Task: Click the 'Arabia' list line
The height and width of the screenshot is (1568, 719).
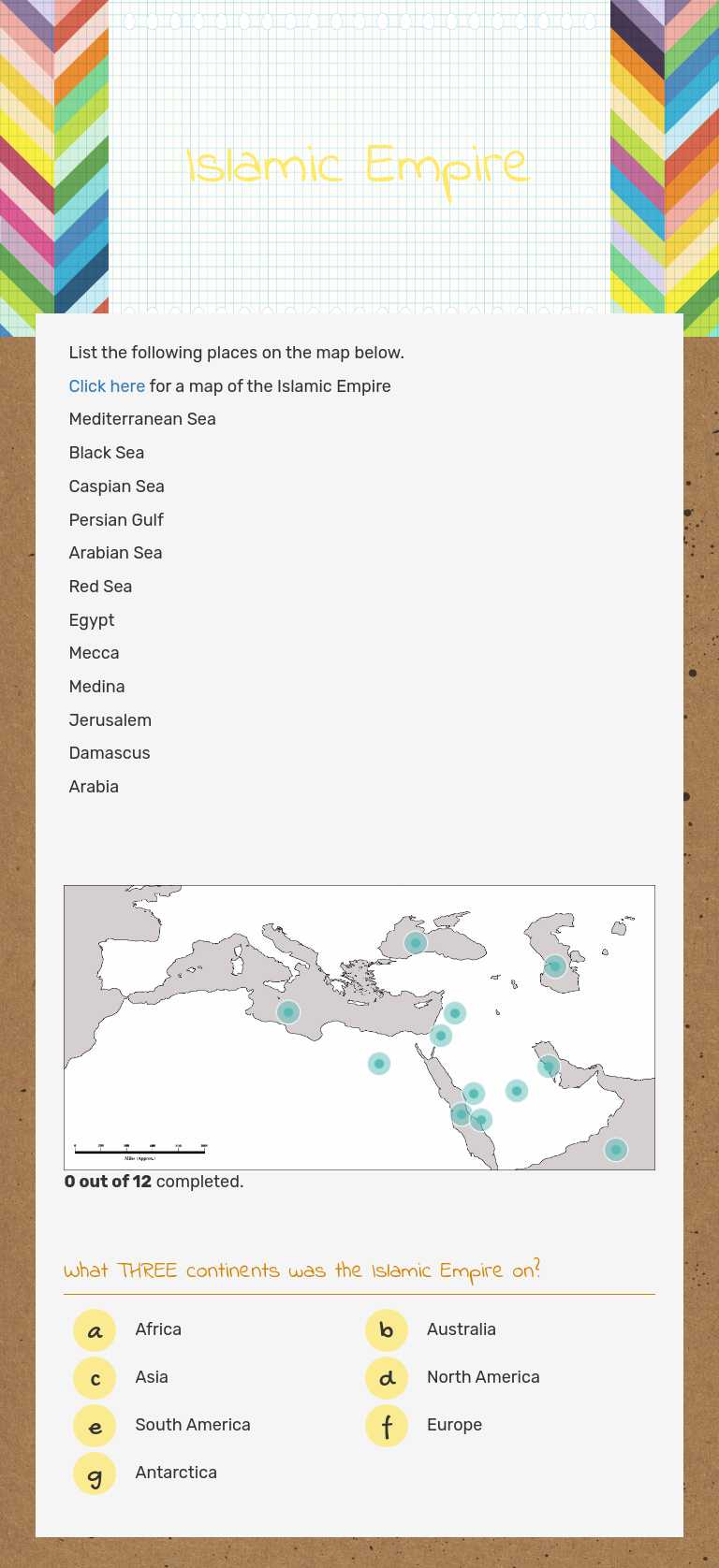Action: (94, 787)
